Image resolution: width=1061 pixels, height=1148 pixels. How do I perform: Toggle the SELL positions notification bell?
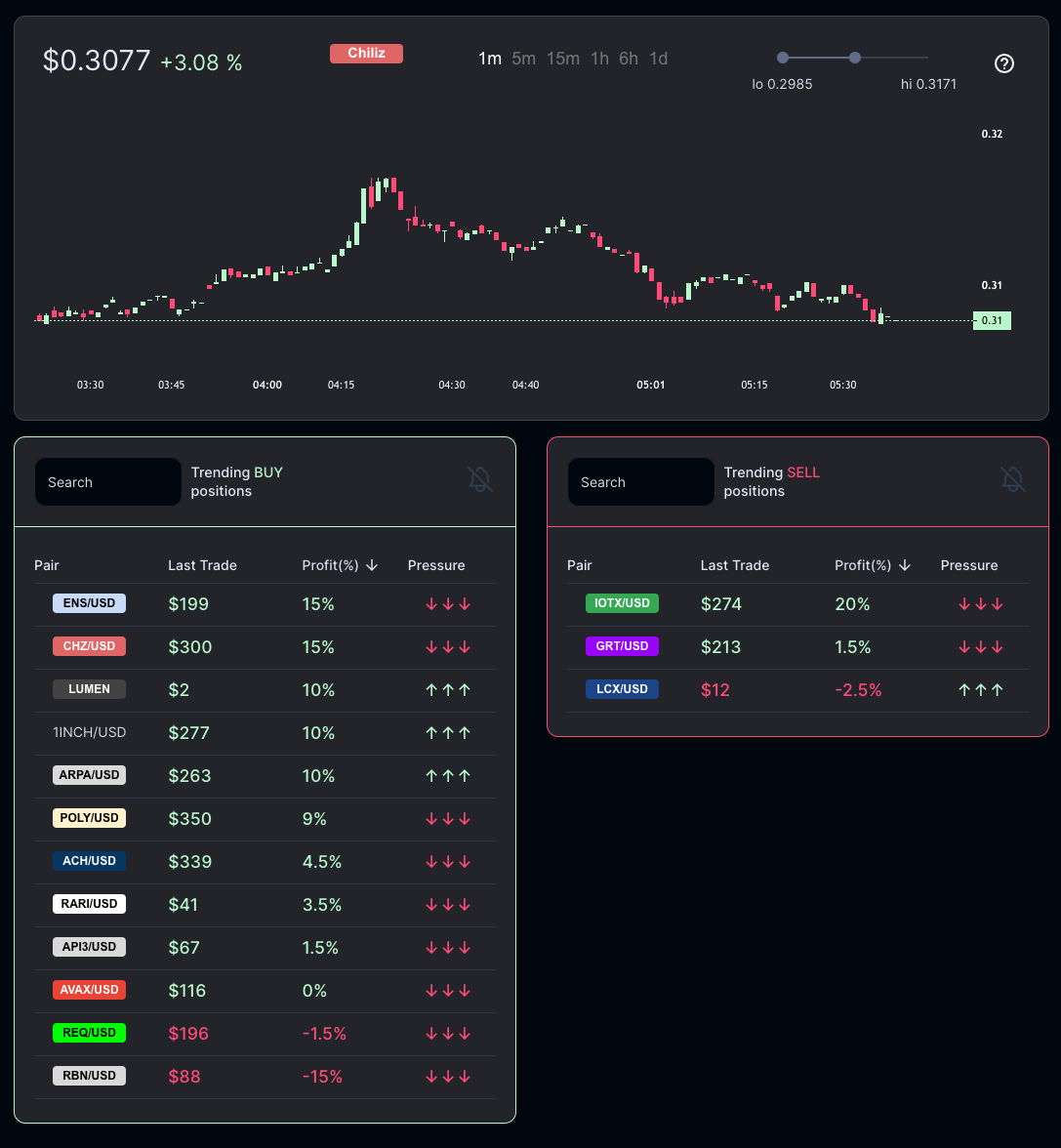tap(1012, 479)
